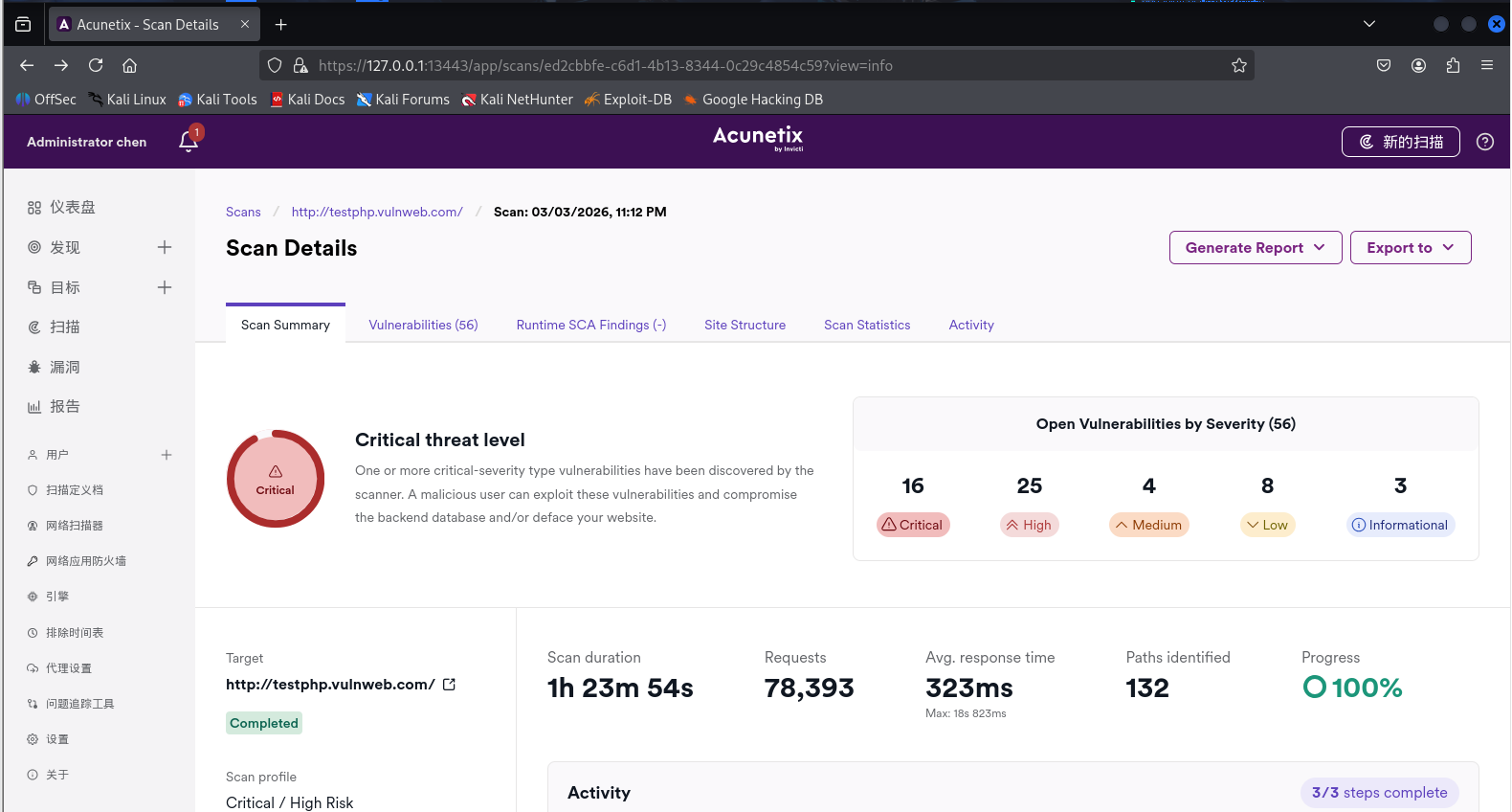Image resolution: width=1512 pixels, height=812 pixels.
Task: Open the Site Structure tab
Action: (745, 326)
